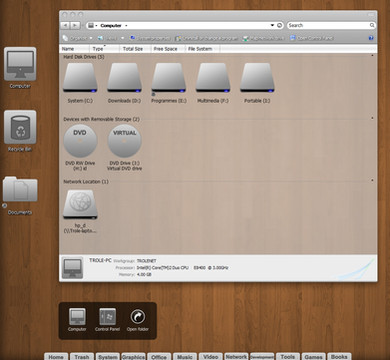Collapse the Network Location group arrow
Screen dimensions: 390x360
click(x=372, y=180)
